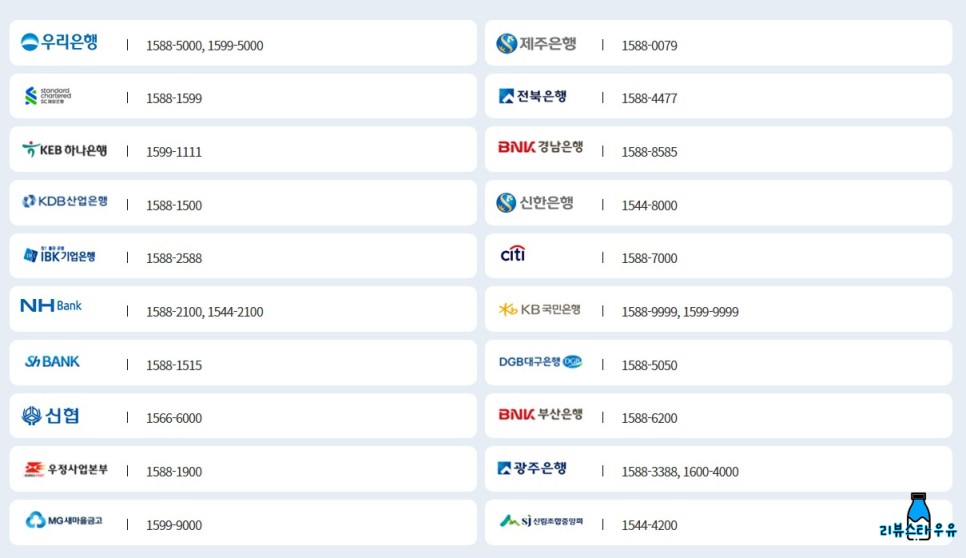Select the number 1588-0079
Screen dimensions: 966x558
(649, 46)
